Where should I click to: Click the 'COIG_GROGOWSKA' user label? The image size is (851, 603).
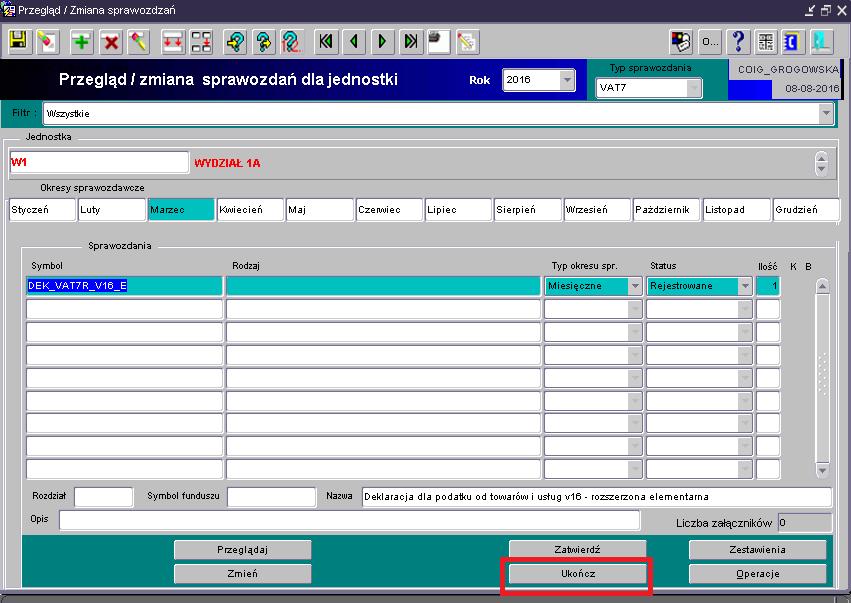coord(788,69)
